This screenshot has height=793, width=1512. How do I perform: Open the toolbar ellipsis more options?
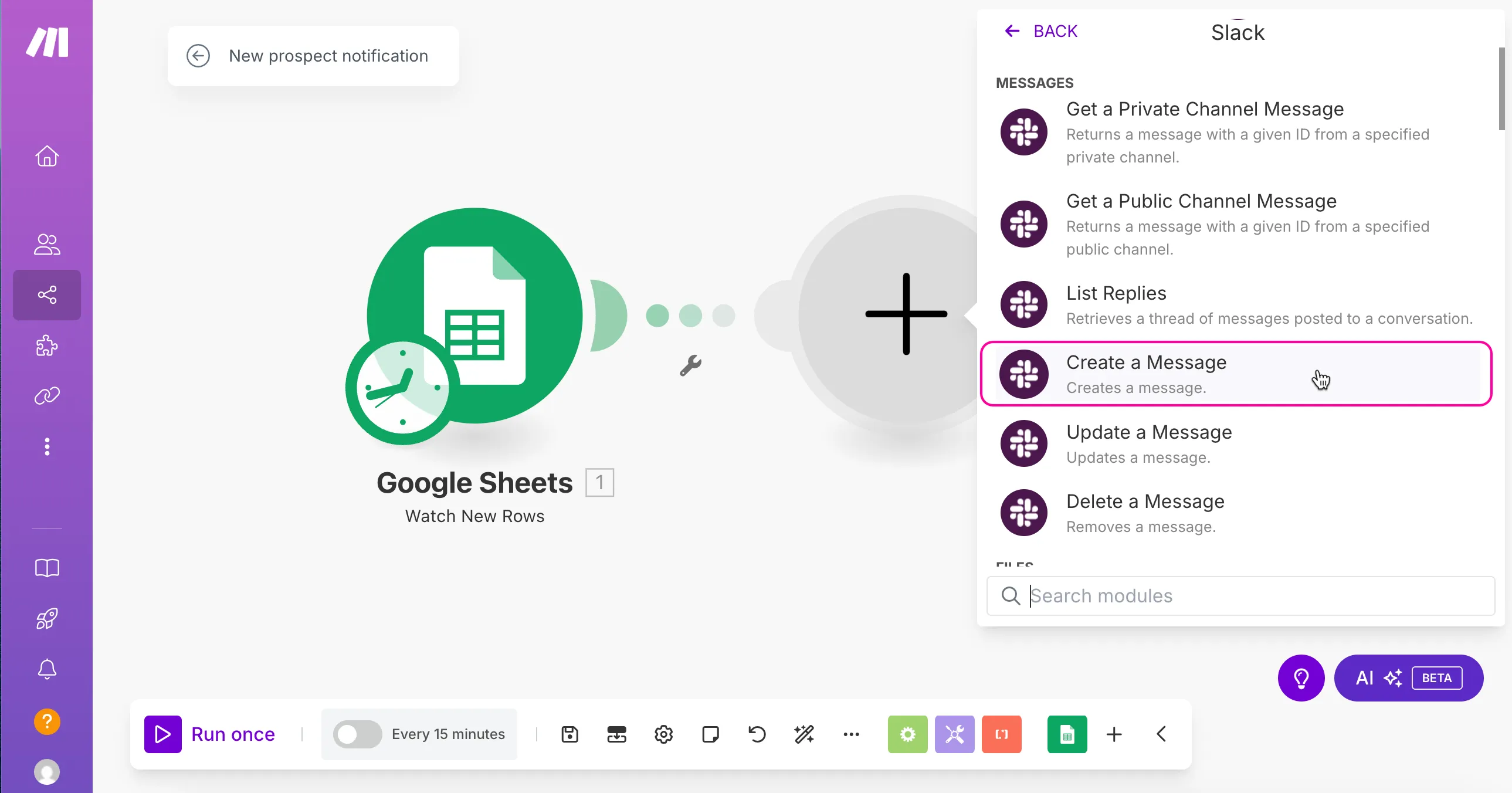pyautogui.click(x=851, y=734)
